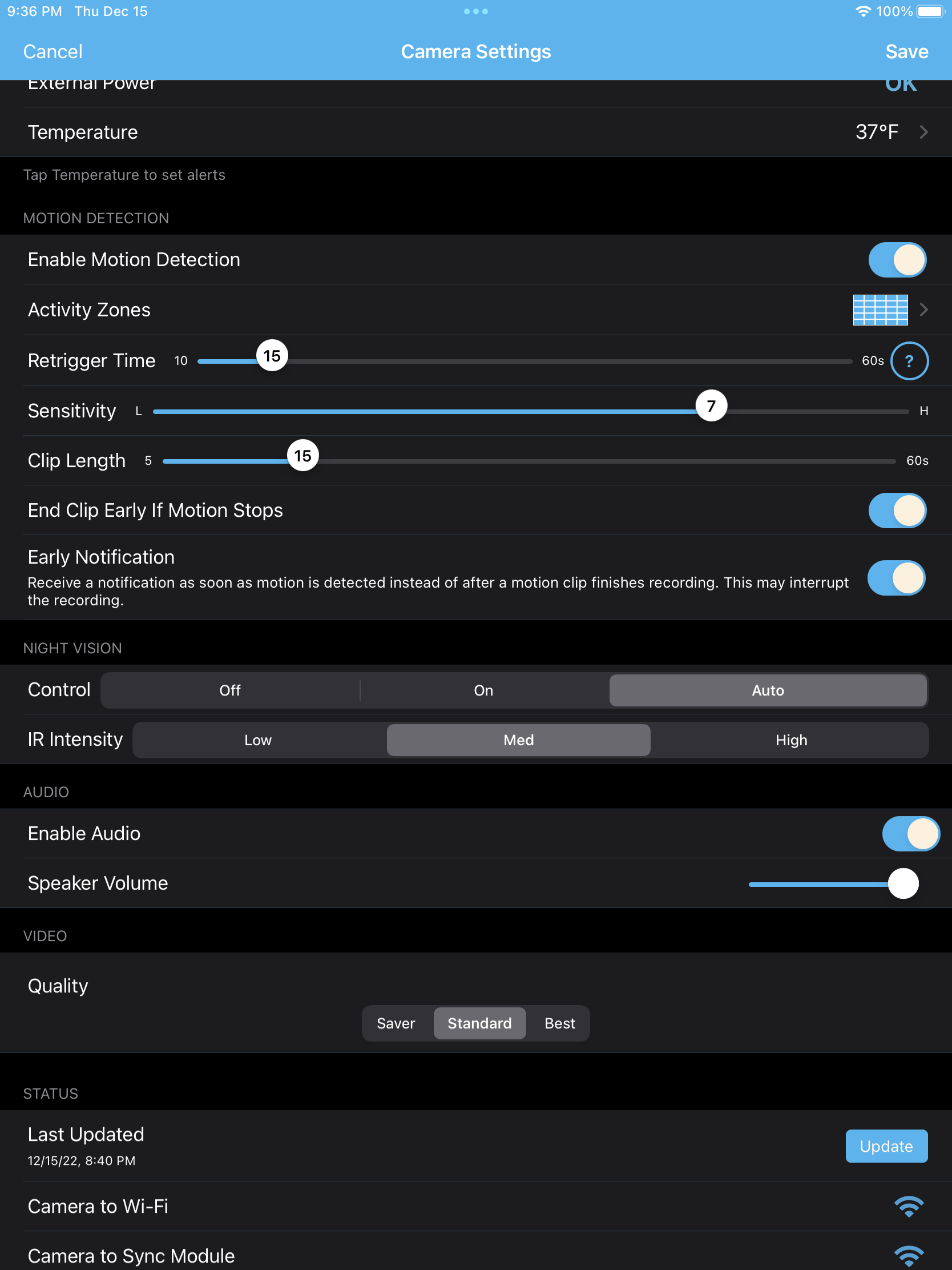Screen dimensions: 952x1270
Task: Tap the Wi-Fi status bar icon
Action: tap(862, 11)
